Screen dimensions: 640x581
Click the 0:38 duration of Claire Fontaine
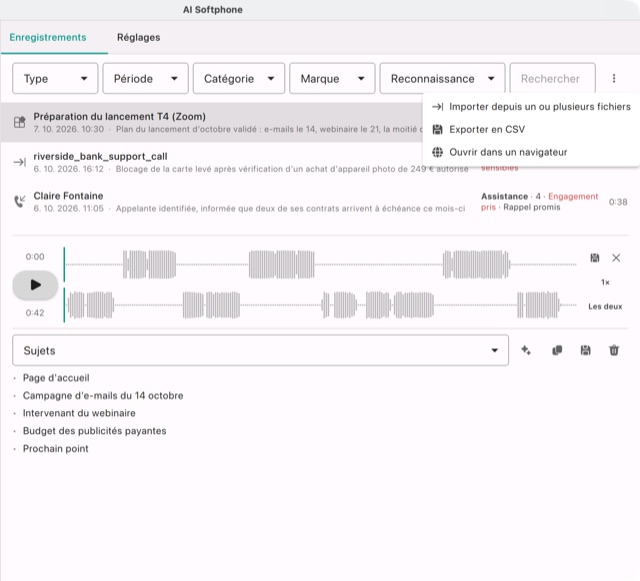pyautogui.click(x=618, y=202)
